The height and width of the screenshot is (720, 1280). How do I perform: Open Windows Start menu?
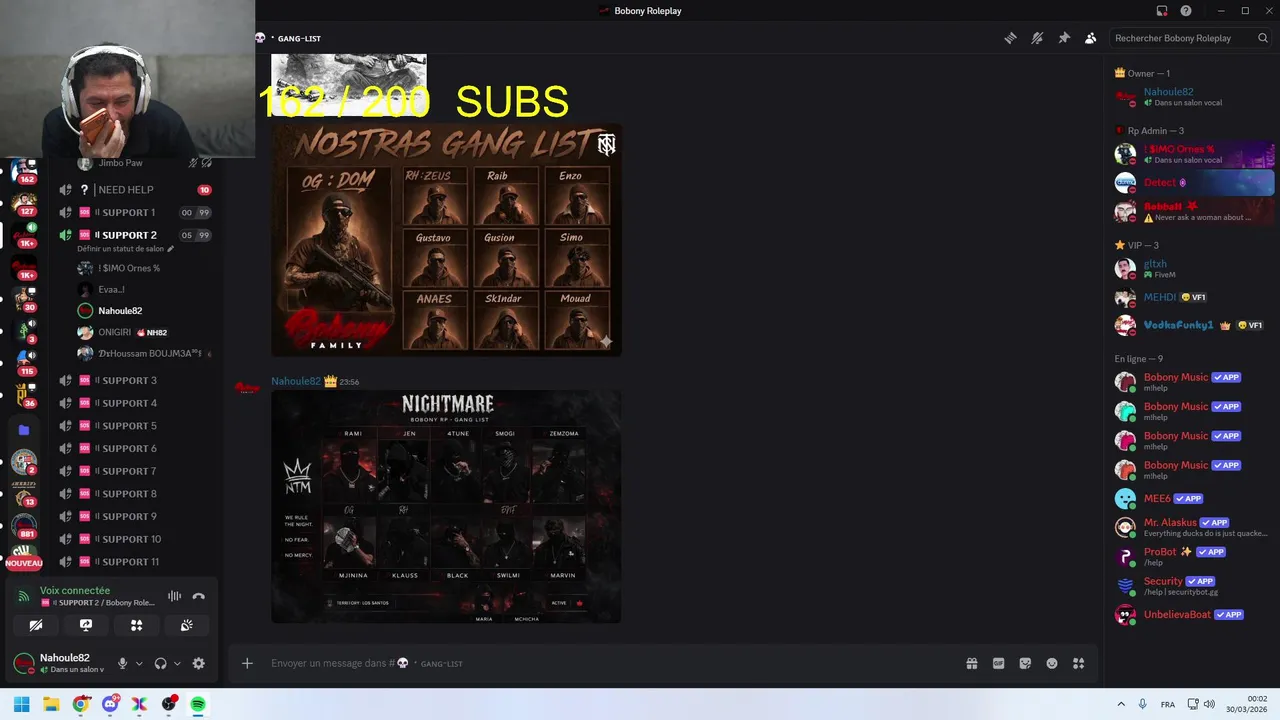tap(21, 704)
